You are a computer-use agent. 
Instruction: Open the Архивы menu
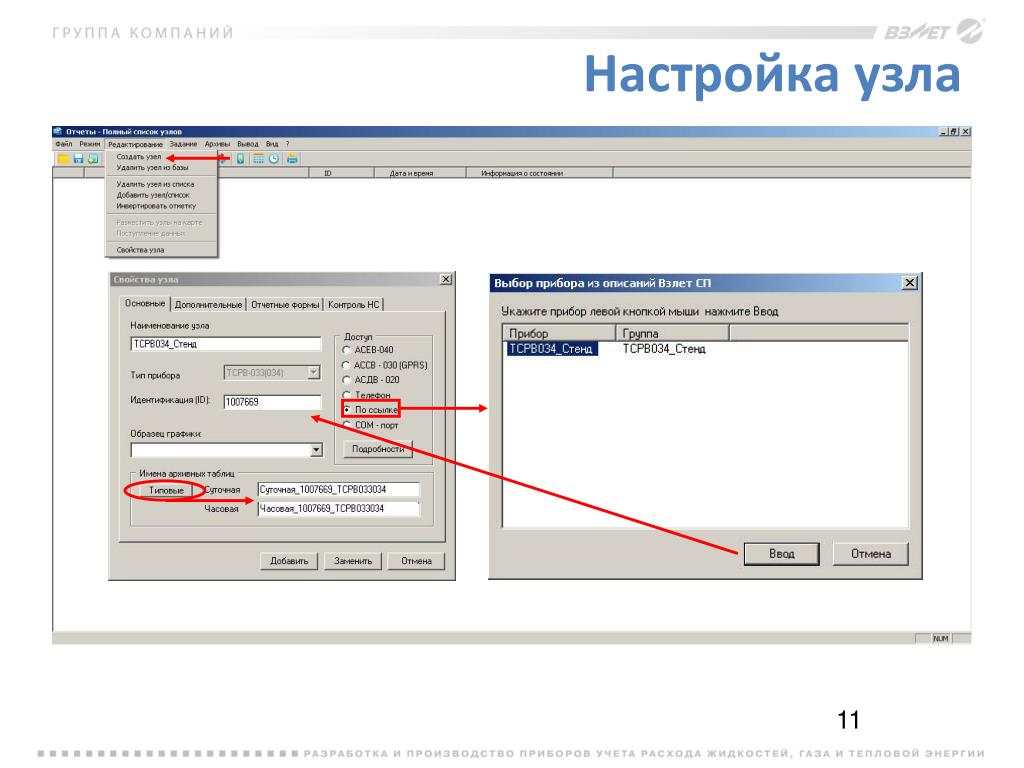(x=217, y=144)
